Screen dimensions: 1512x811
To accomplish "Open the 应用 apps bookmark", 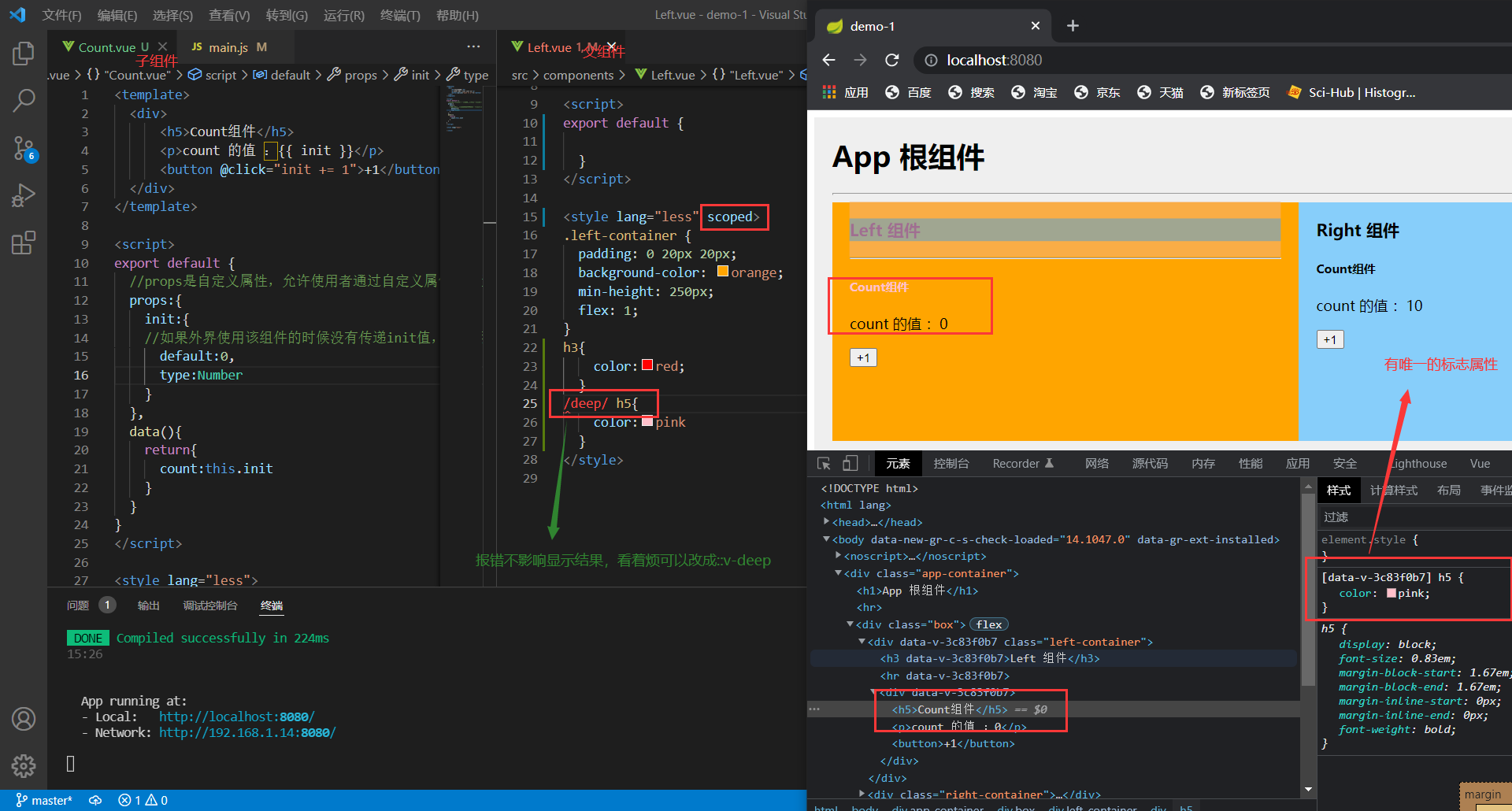I will 845,92.
